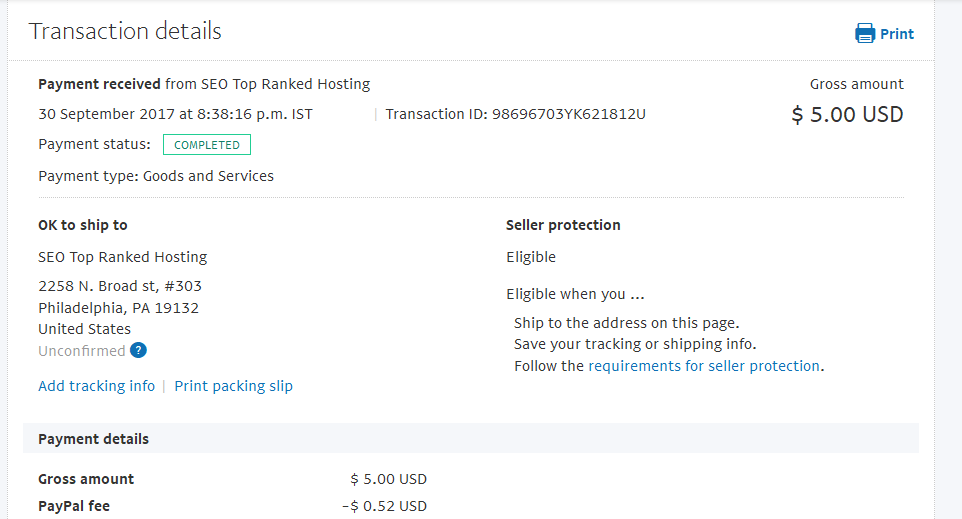Click the PayPal fee amount of -$0.52 USD
The width and height of the screenshot is (962, 519).
click(384, 506)
